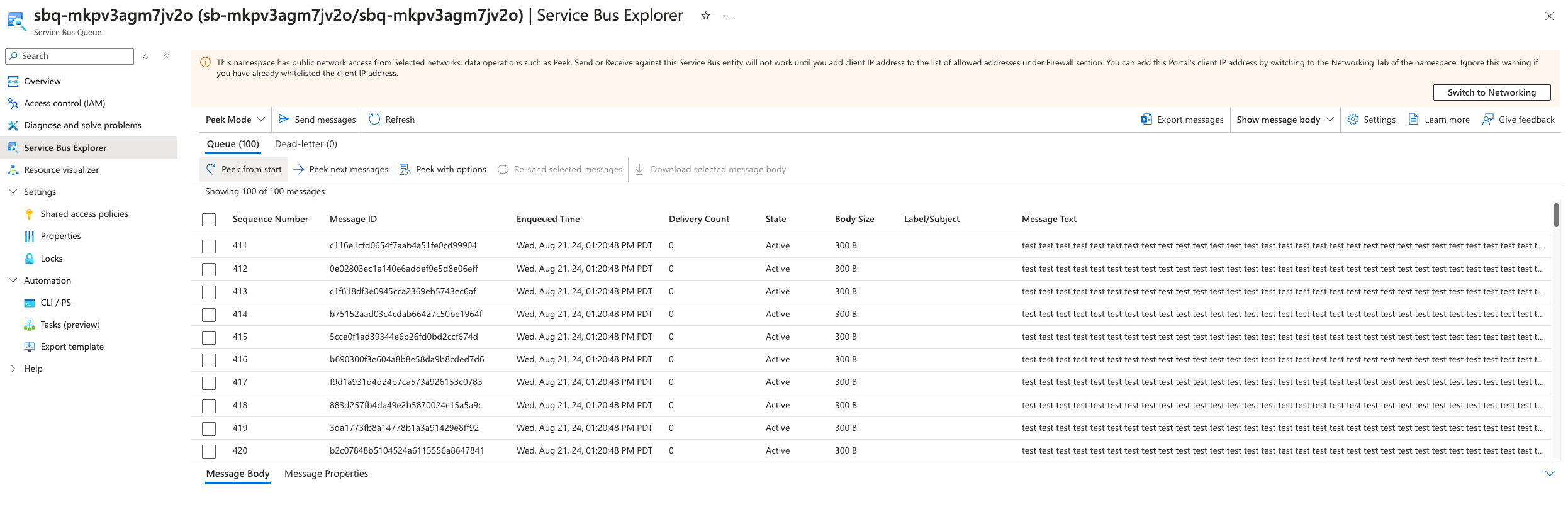Open the Properties item

(x=60, y=236)
